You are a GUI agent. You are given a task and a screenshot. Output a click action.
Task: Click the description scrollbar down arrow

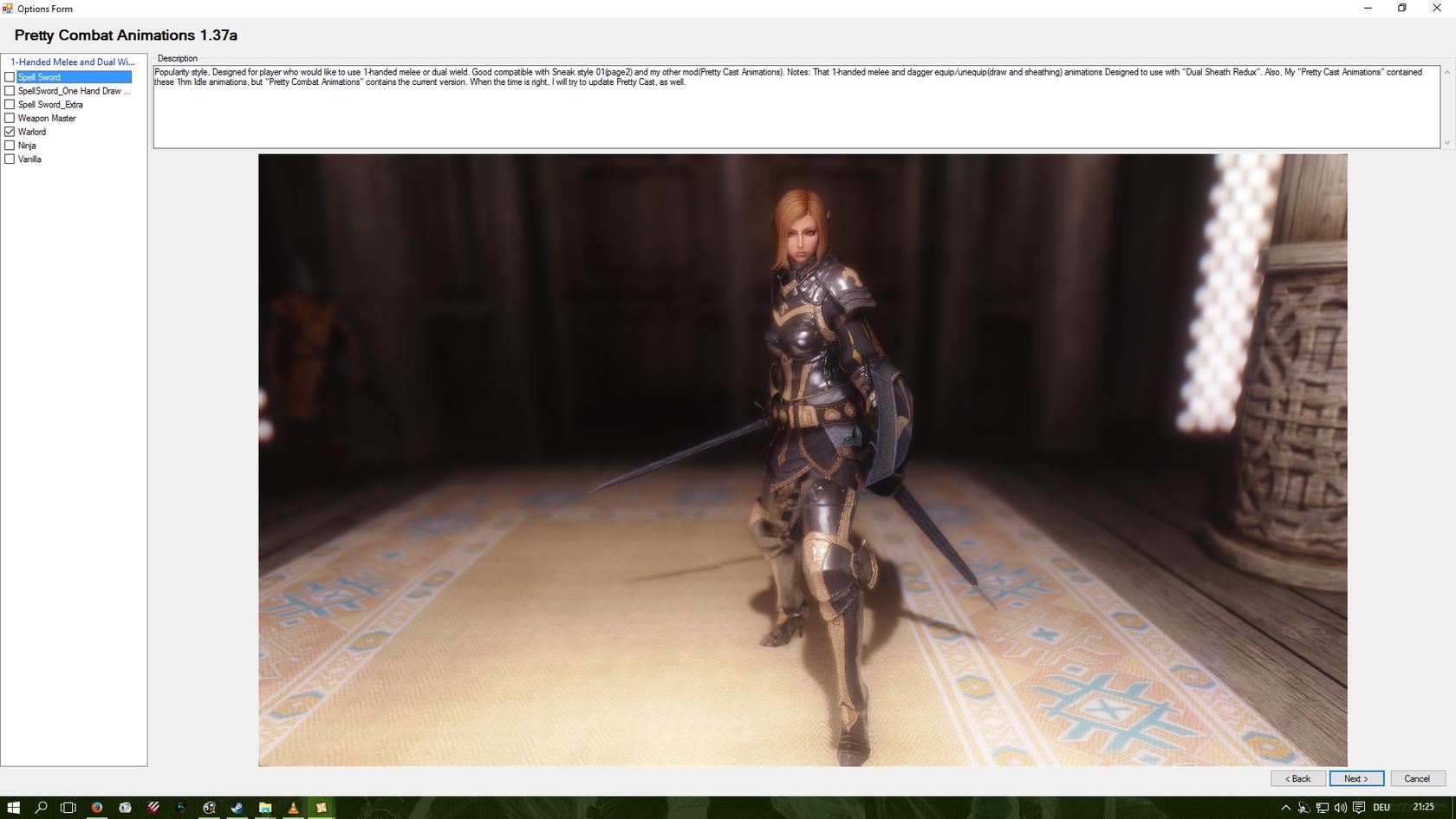pos(1446,142)
